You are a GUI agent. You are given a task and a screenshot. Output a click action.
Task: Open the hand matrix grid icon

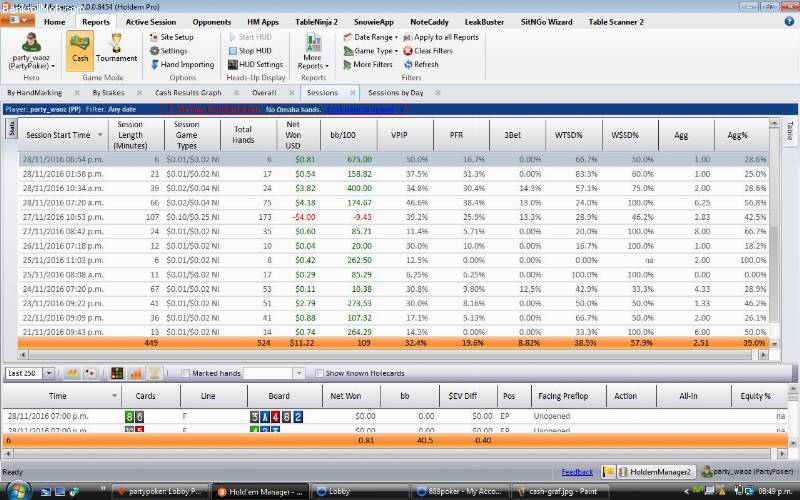(117, 373)
